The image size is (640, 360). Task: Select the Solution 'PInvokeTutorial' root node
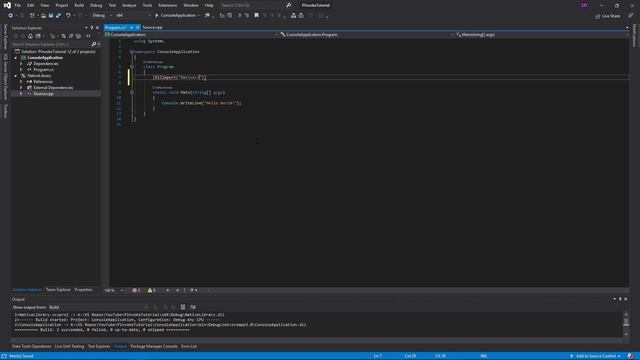tap(58, 52)
